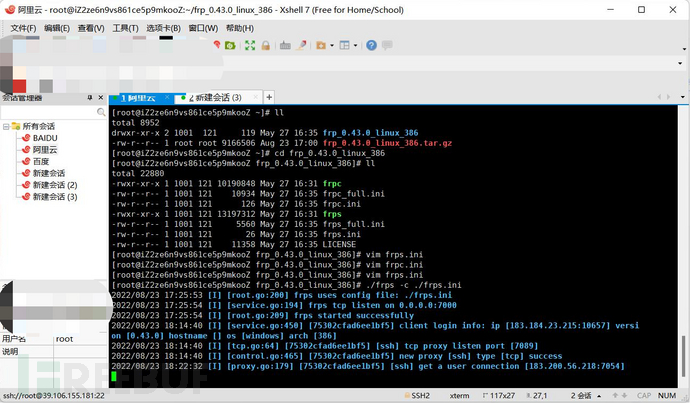Click the status bar up arrow icon
The height and width of the screenshot is (403, 690).
pyautogui.click(x=615, y=396)
